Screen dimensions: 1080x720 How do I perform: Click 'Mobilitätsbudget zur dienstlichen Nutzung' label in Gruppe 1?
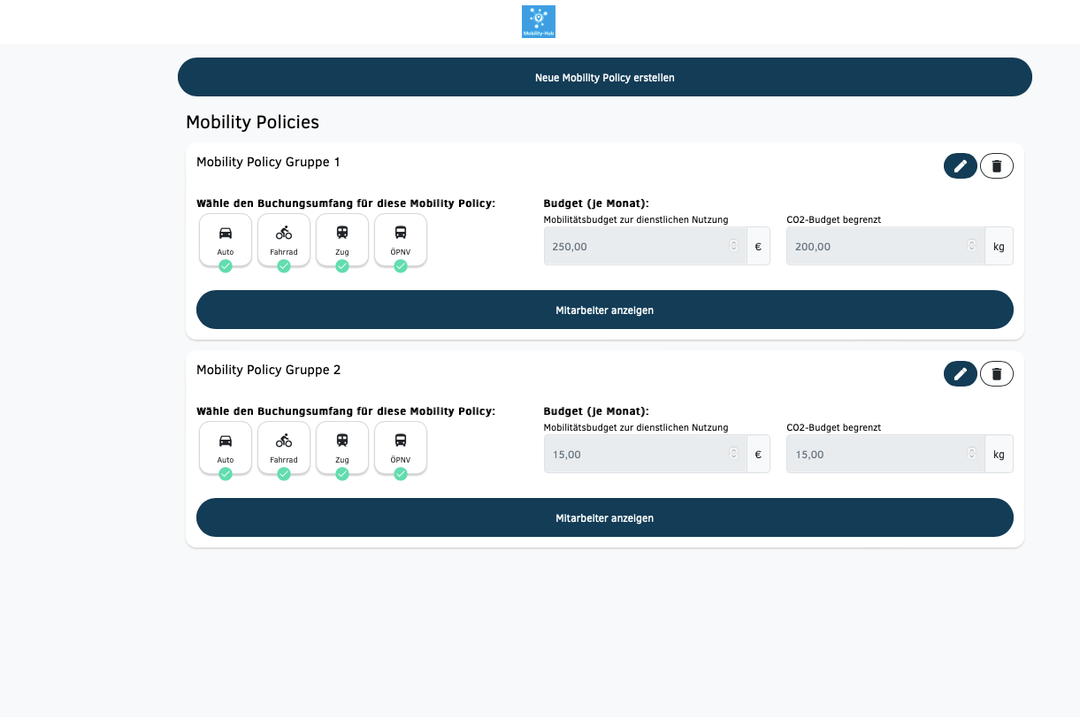(x=636, y=220)
